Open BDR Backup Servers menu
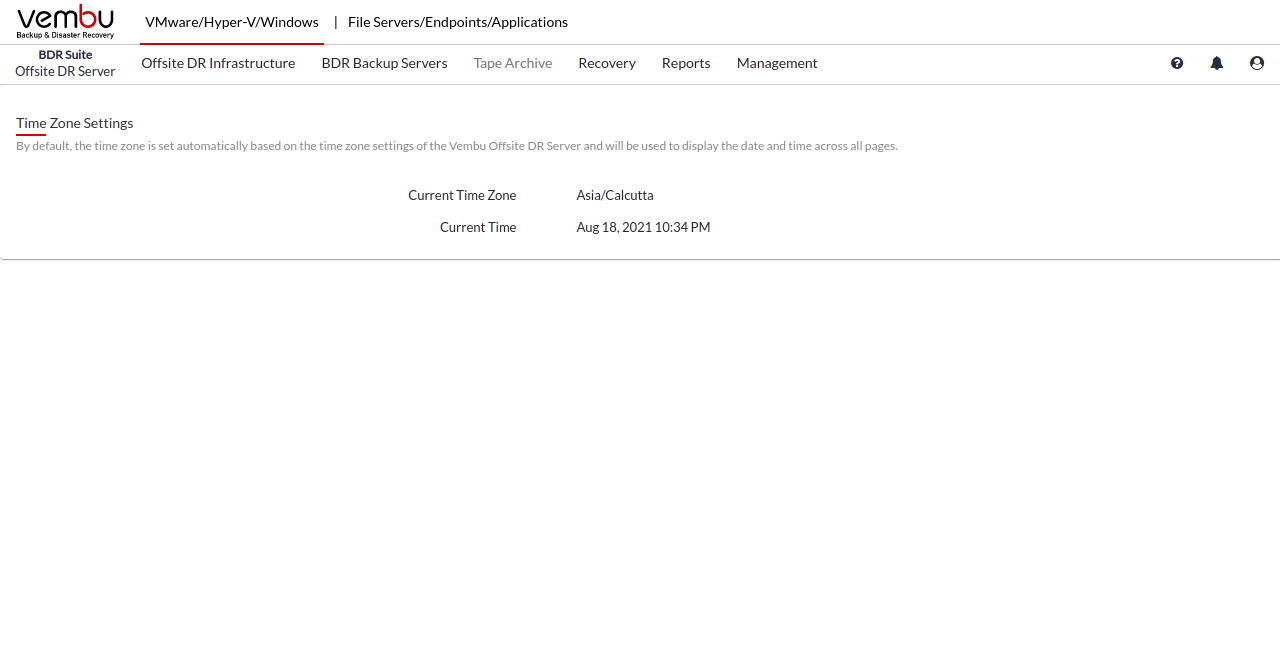The height and width of the screenshot is (669, 1280). 385,63
